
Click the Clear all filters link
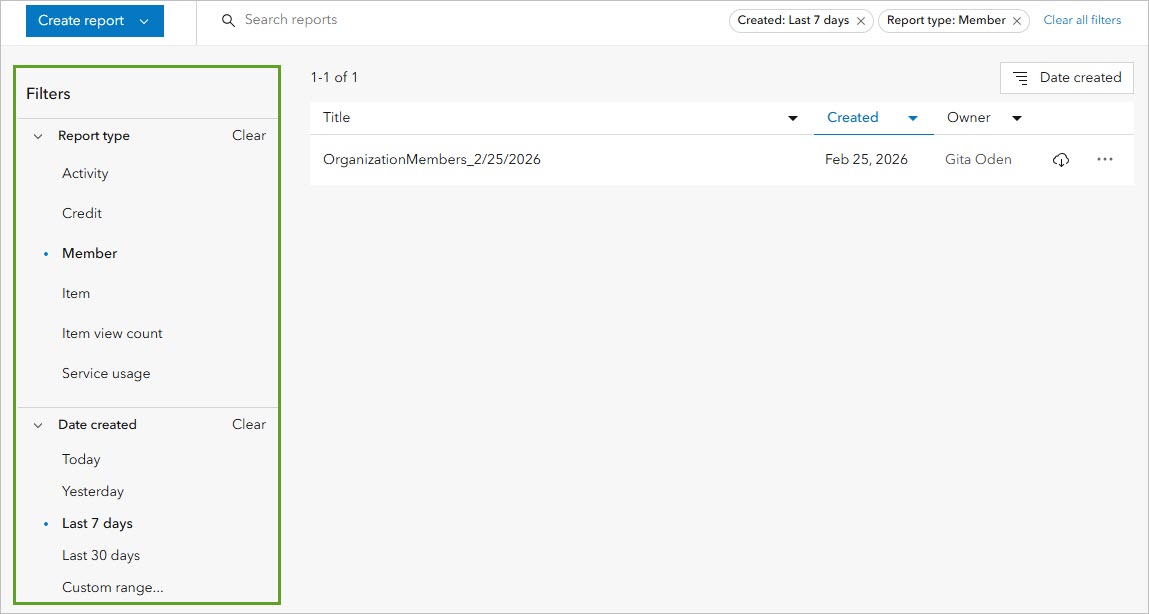tap(1082, 19)
